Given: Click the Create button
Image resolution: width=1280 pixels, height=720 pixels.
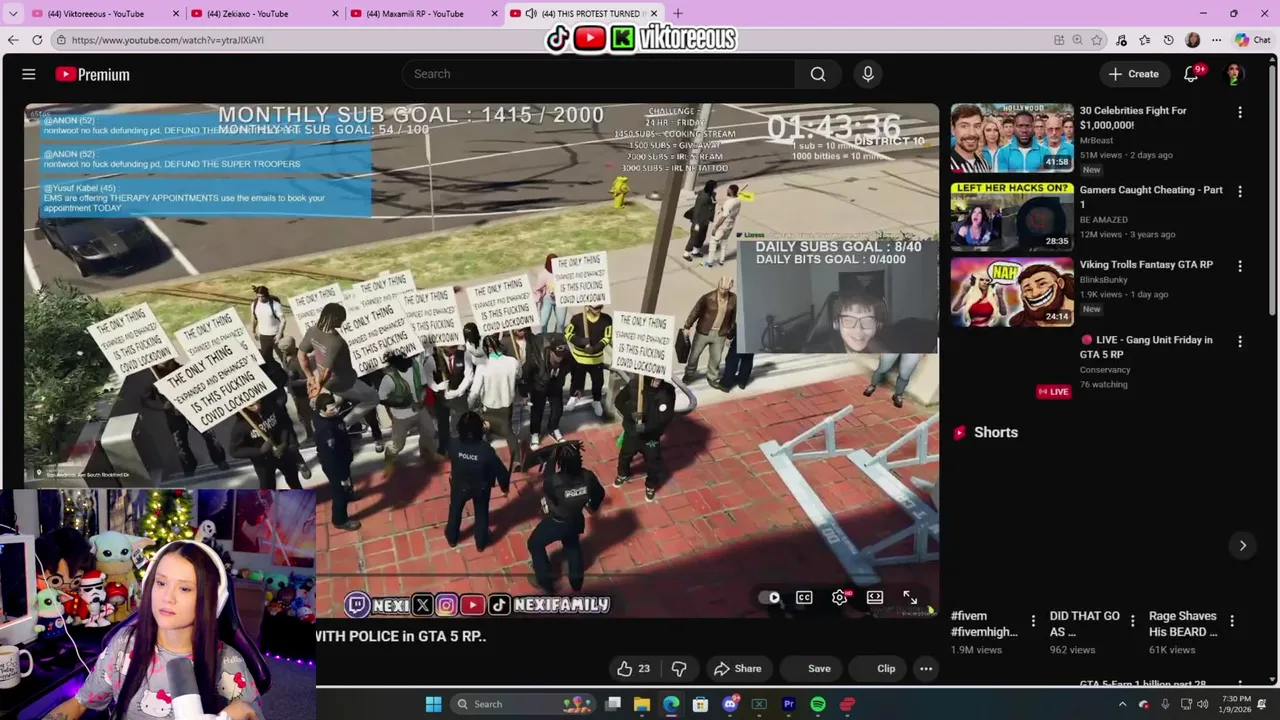Looking at the screenshot, I should coord(1133,74).
